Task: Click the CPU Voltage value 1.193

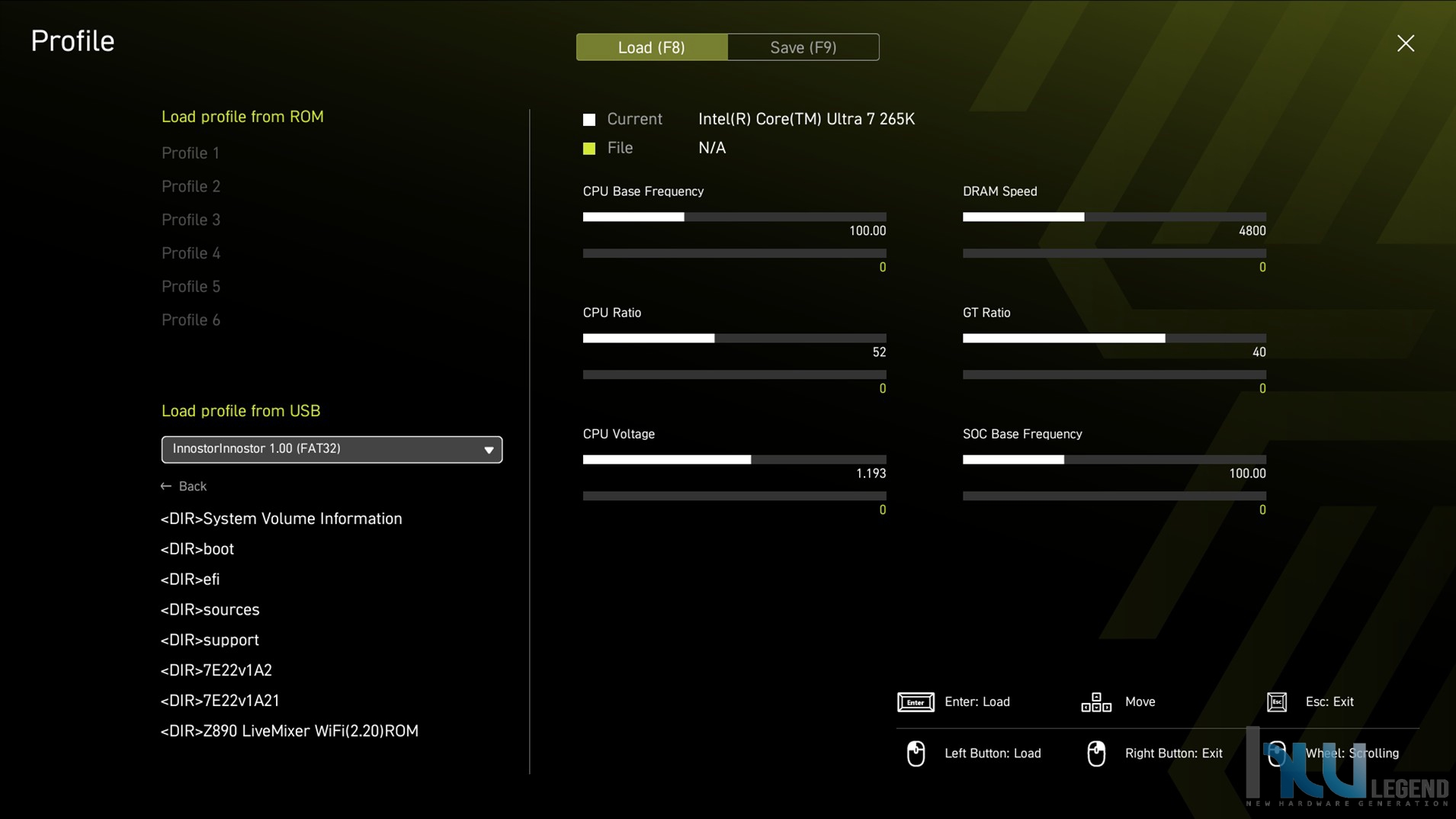Action: click(871, 474)
